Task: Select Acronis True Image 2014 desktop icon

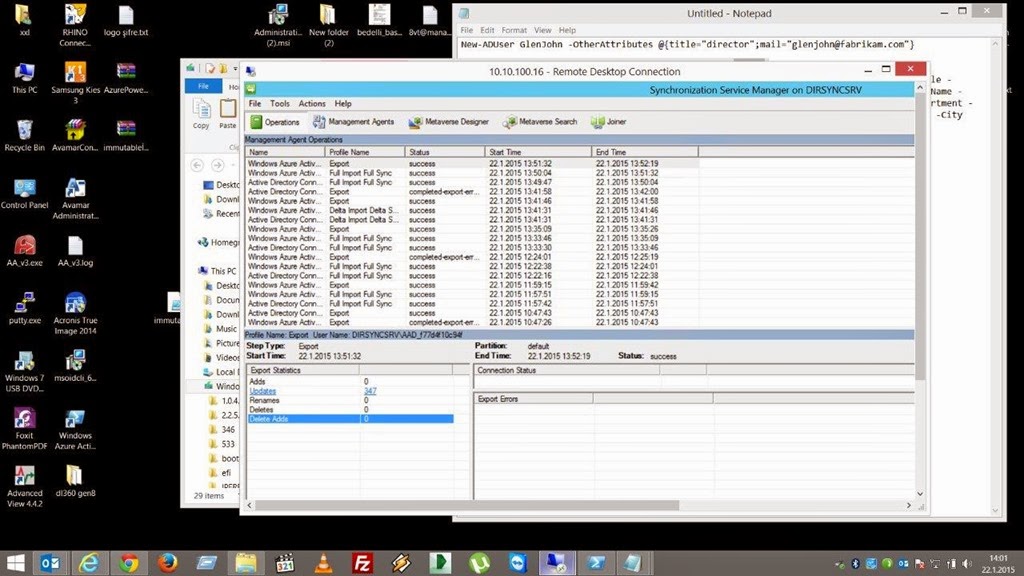Action: point(75,313)
